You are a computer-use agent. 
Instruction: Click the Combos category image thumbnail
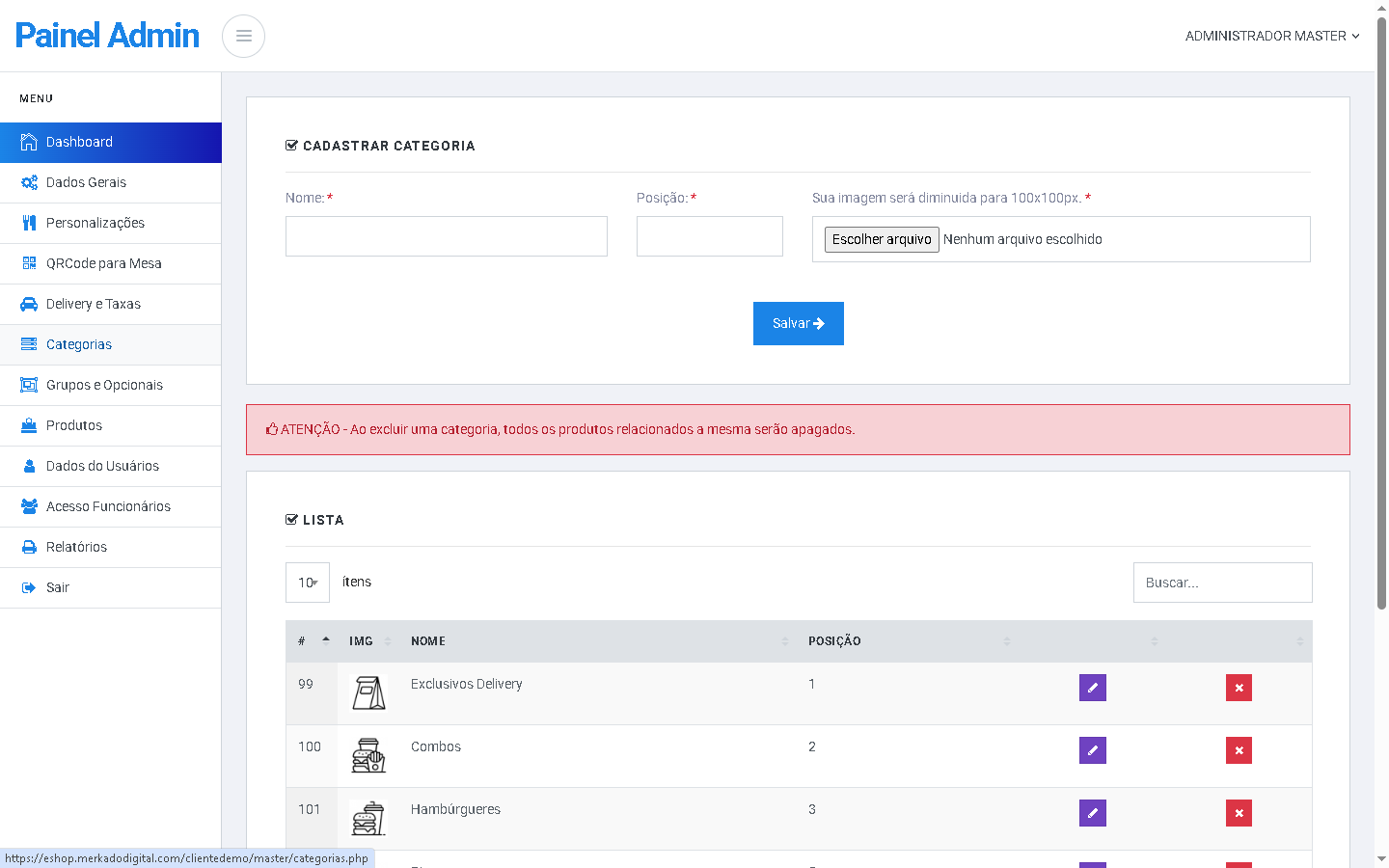point(368,755)
